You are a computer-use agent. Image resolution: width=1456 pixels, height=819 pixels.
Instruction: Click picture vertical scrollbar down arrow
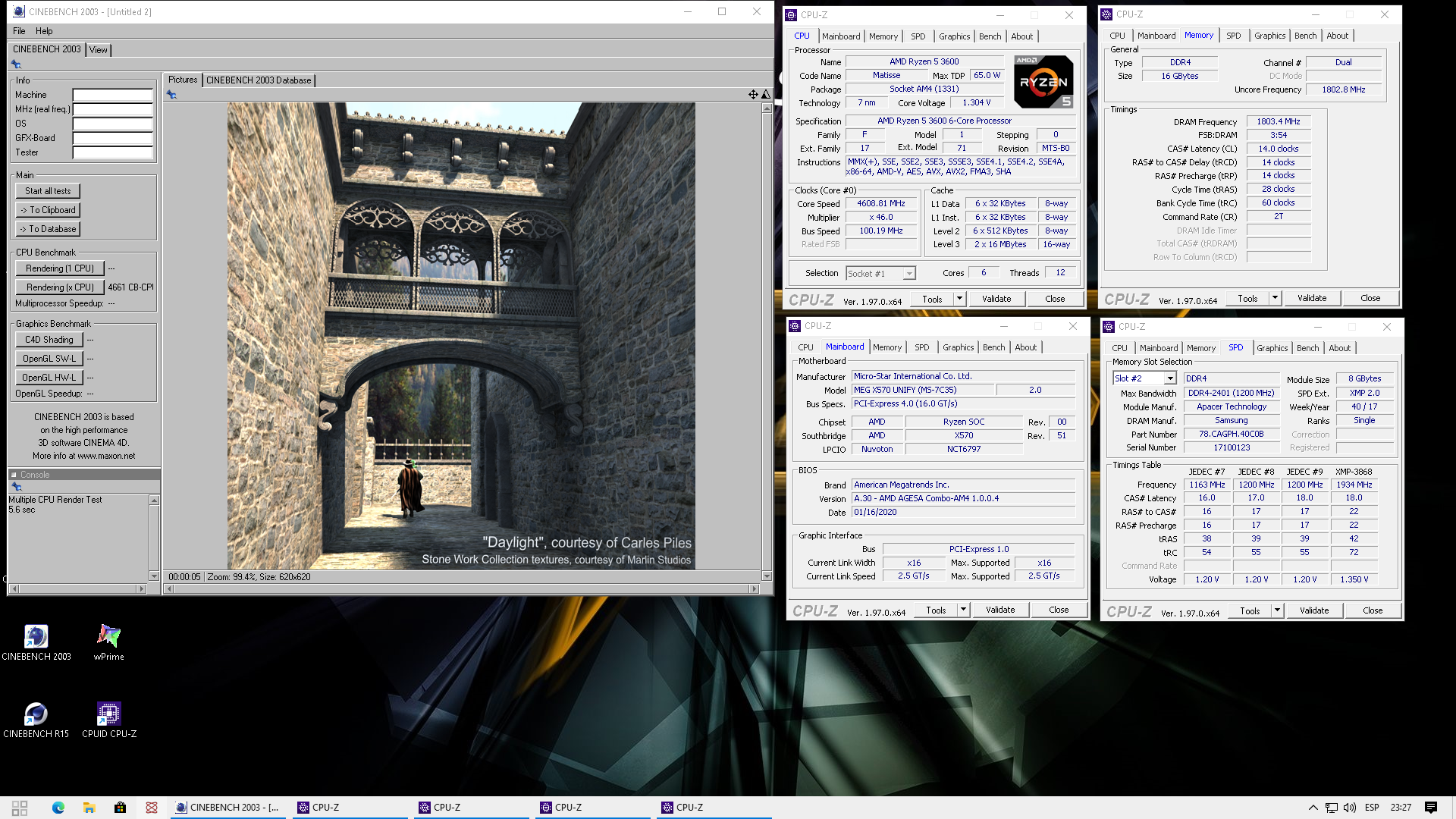tap(767, 576)
